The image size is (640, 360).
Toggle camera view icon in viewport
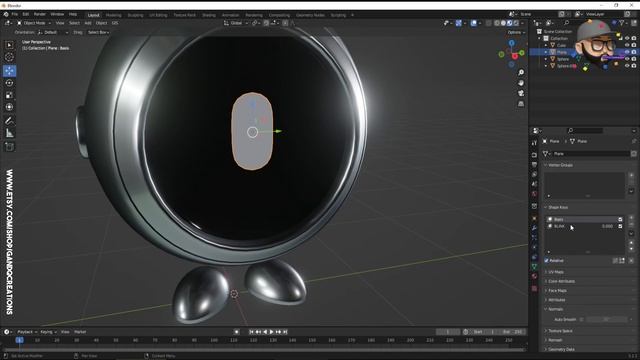pyautogui.click(x=521, y=93)
